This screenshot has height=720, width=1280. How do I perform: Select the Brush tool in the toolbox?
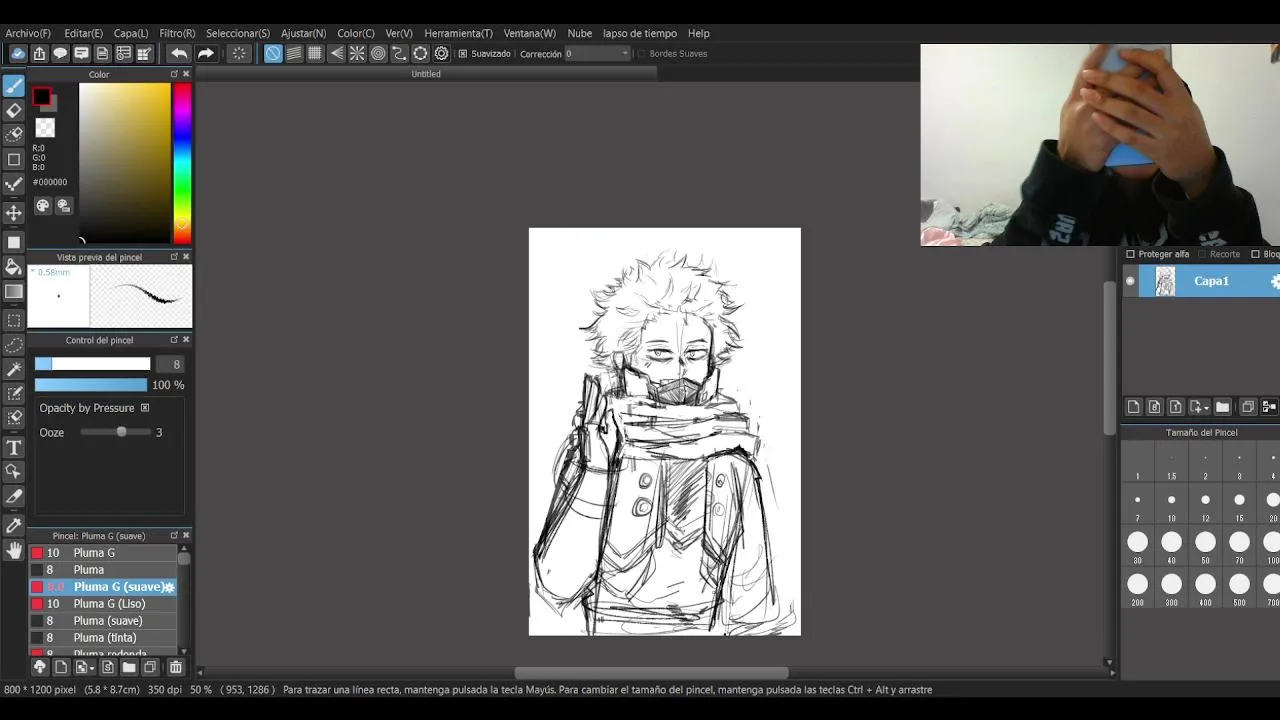14,86
